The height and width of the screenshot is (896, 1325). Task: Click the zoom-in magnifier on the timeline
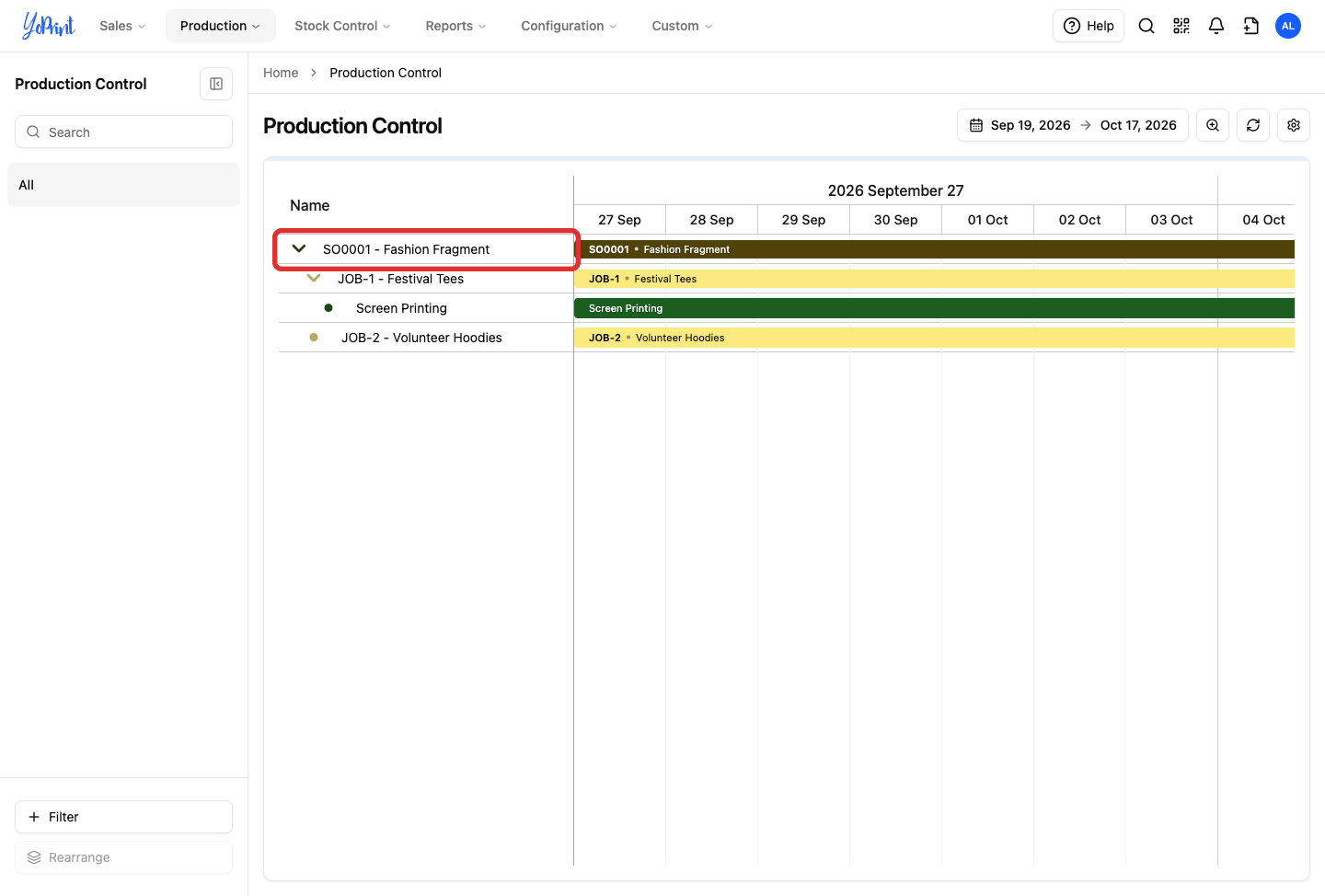coord(1213,125)
